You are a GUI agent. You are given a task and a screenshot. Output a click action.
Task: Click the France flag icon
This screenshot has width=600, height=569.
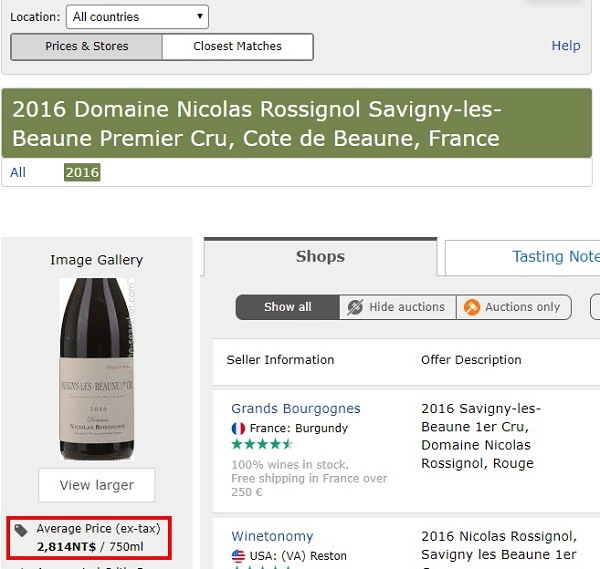(x=238, y=428)
